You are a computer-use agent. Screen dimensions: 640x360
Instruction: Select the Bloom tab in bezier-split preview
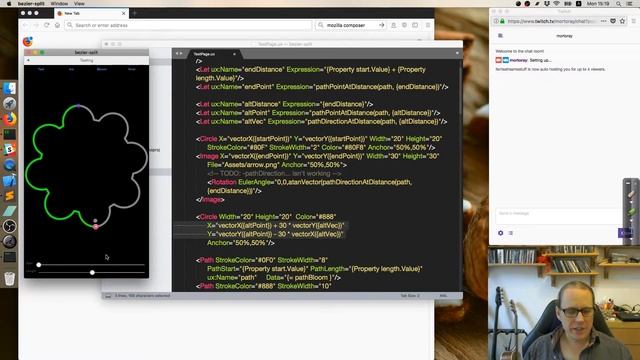[x=102, y=69]
